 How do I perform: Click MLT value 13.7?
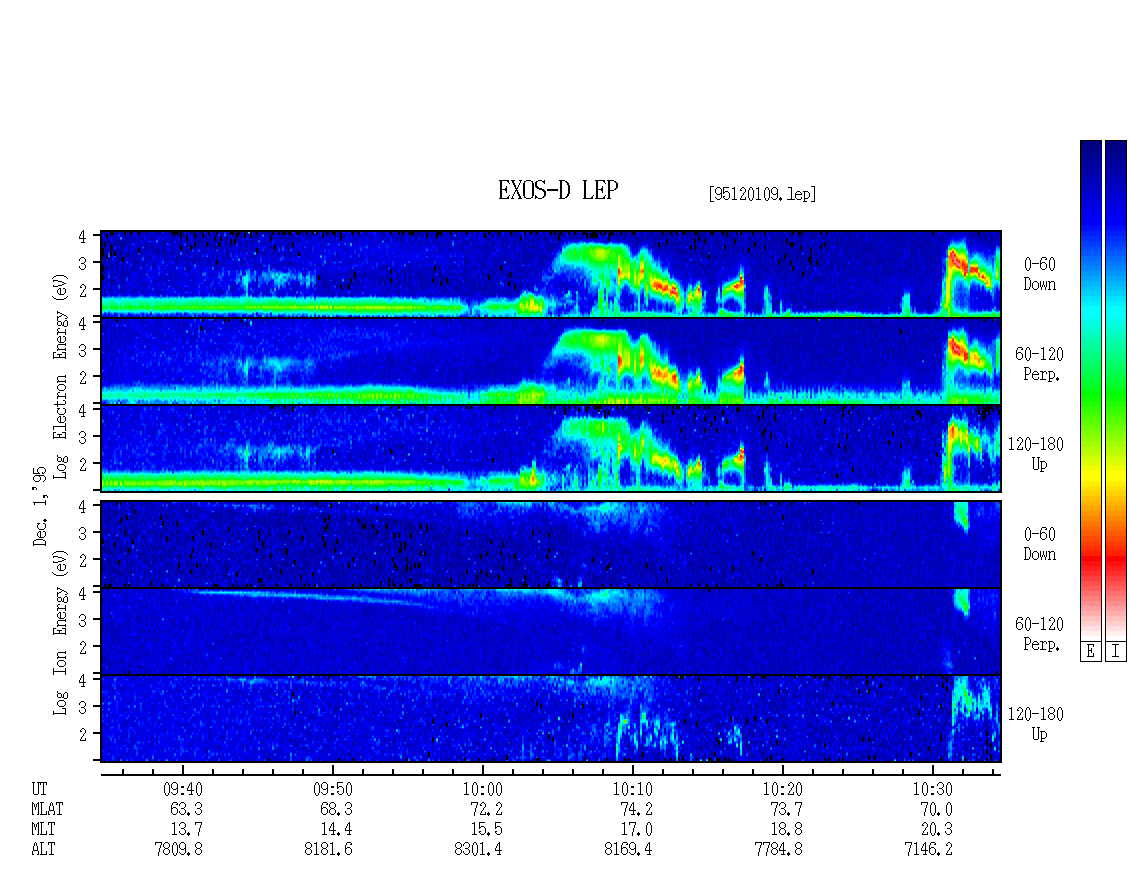point(187,830)
